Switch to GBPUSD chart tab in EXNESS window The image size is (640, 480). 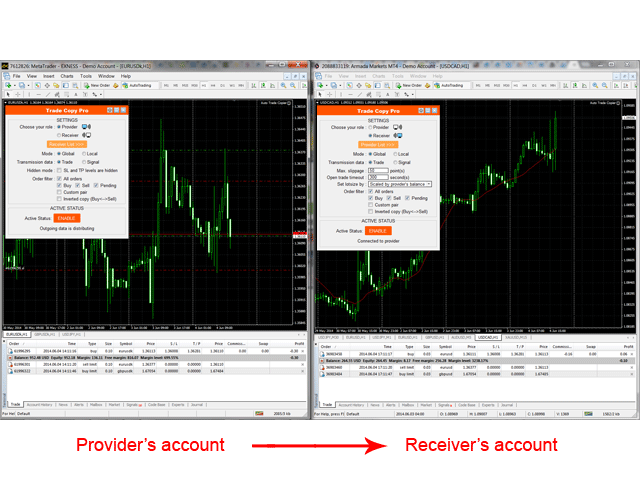point(45,334)
